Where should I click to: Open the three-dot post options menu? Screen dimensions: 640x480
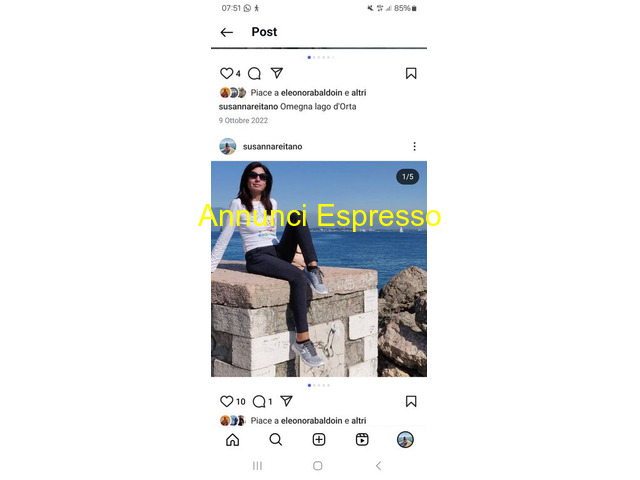pos(414,147)
